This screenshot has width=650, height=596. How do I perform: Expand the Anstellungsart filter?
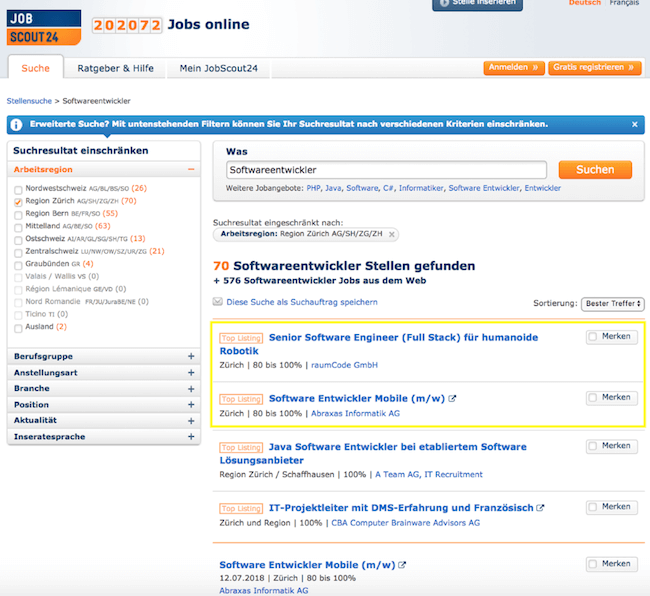pyautogui.click(x=104, y=373)
